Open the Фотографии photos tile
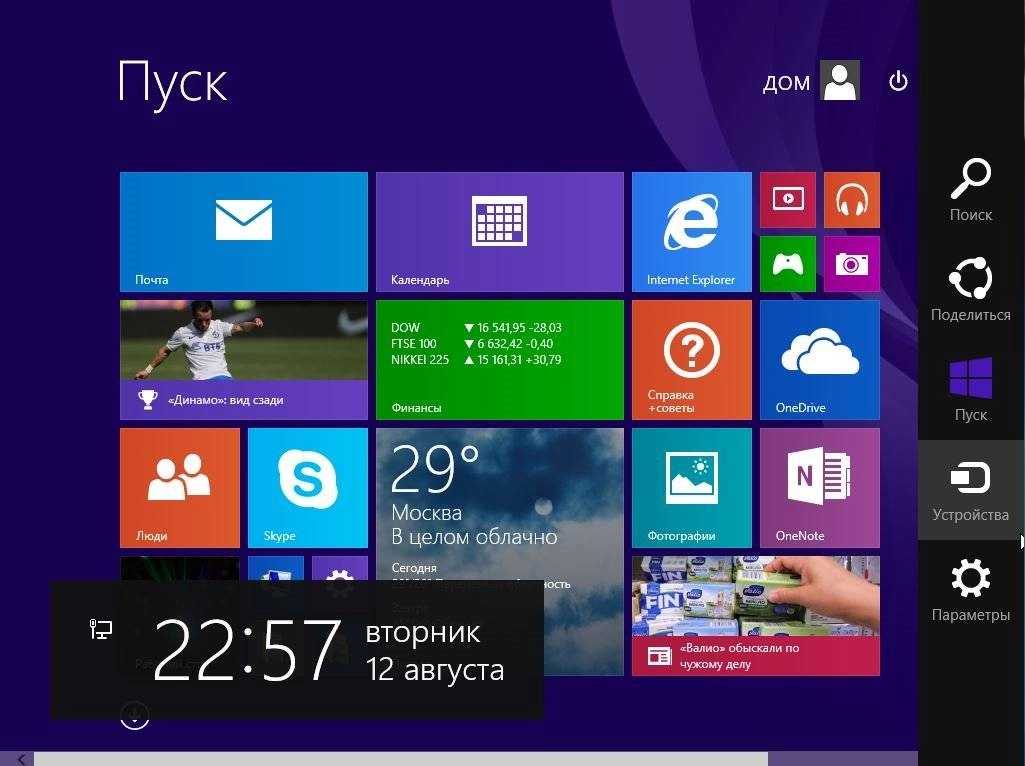 coord(692,488)
